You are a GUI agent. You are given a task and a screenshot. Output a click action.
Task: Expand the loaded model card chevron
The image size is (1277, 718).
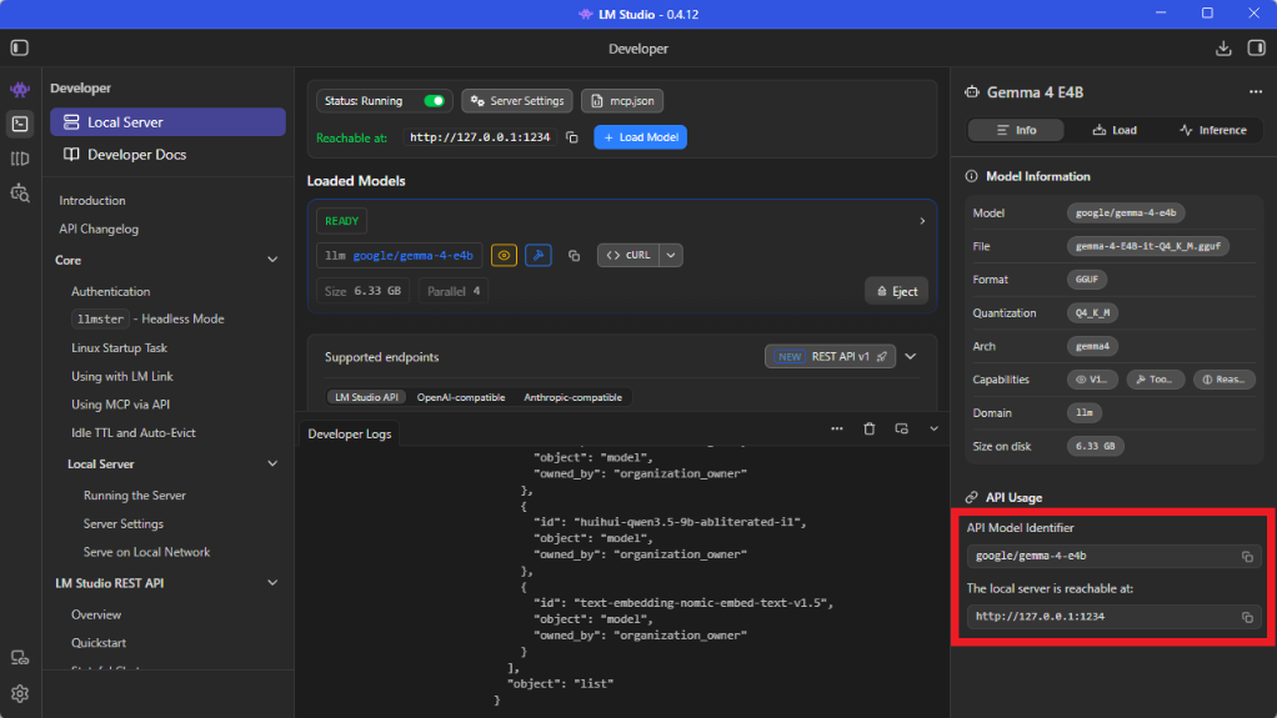pos(922,221)
